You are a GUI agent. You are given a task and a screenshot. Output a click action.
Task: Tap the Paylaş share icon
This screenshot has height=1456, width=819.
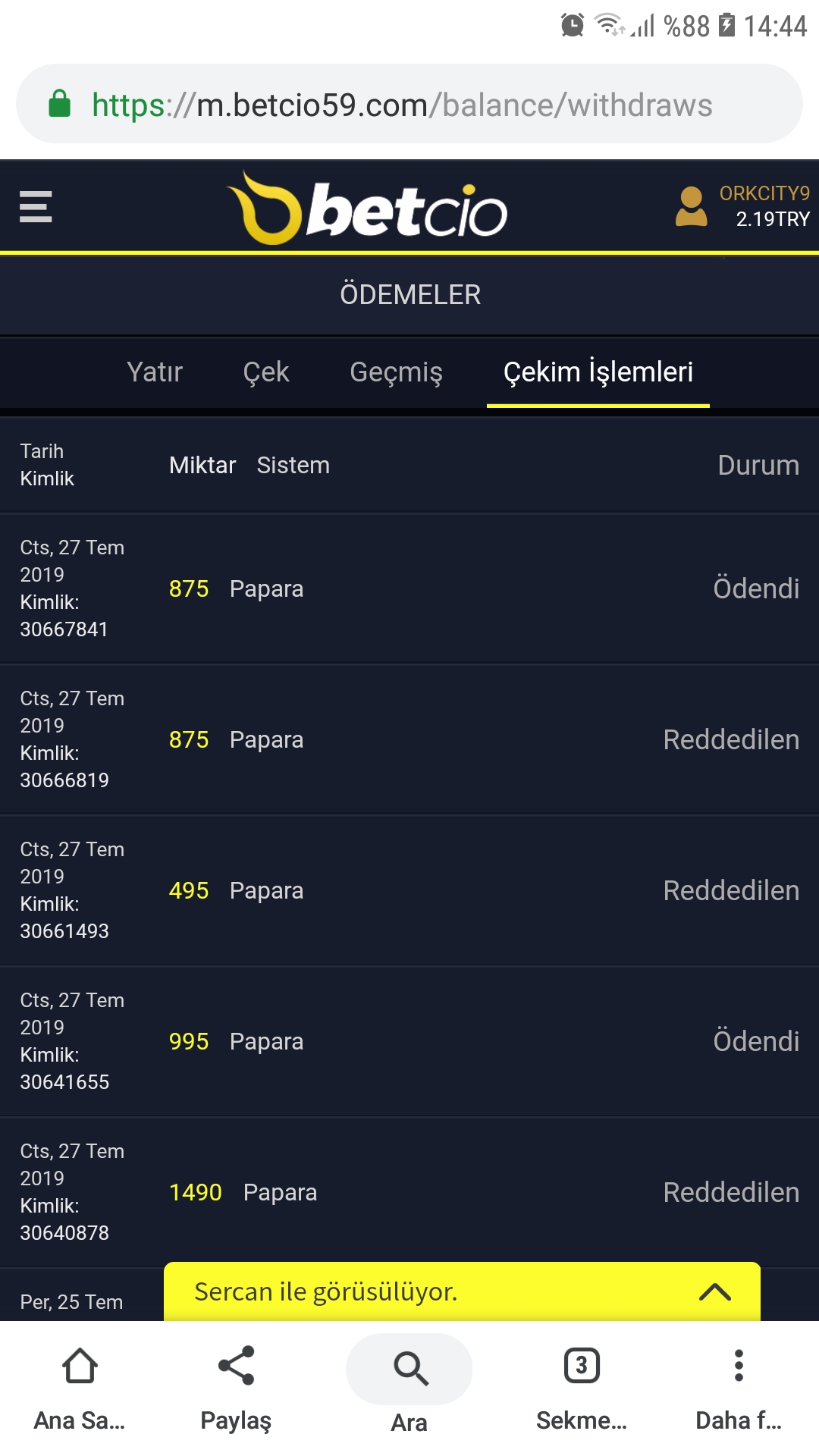(236, 1365)
